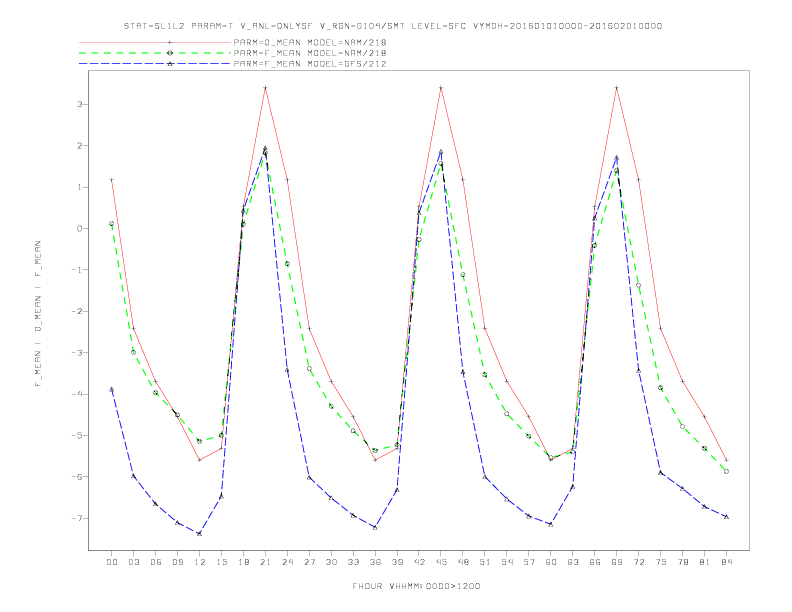Image resolution: width=792 pixels, height=612 pixels.
Task: Select legend entry PARM=F_MEAN MODEL=GFS/212
Action: pyautogui.click(x=310, y=64)
